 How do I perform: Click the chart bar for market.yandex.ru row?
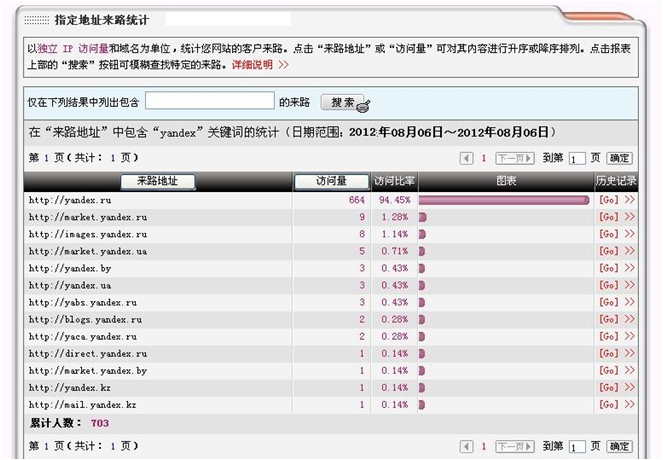(x=422, y=217)
